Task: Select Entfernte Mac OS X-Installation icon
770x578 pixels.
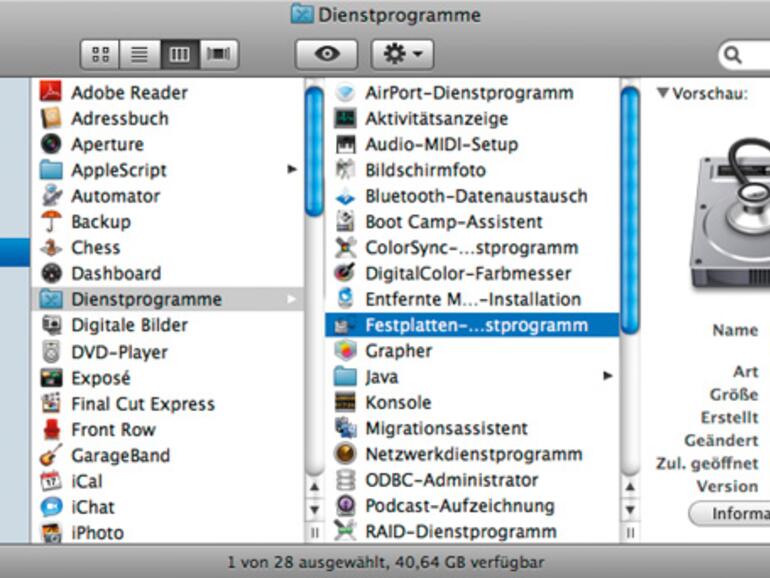Action: pos(345,299)
